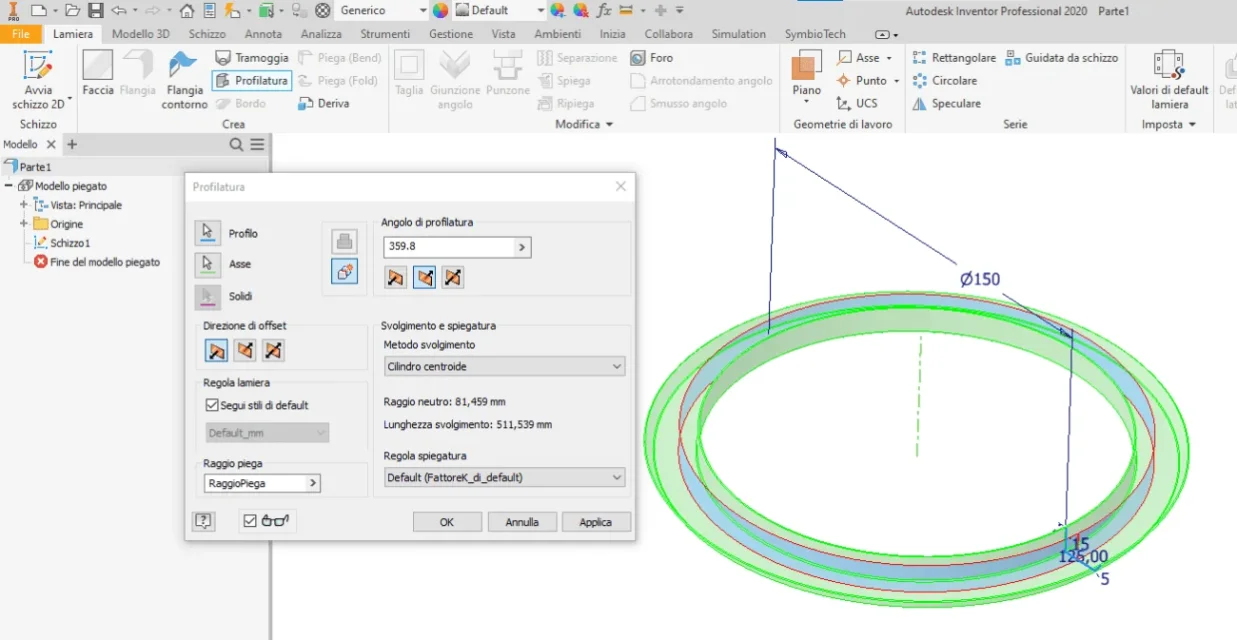The width and height of the screenshot is (1237, 640).
Task: Expand the Imposta panel dropdown
Action: 1168,124
